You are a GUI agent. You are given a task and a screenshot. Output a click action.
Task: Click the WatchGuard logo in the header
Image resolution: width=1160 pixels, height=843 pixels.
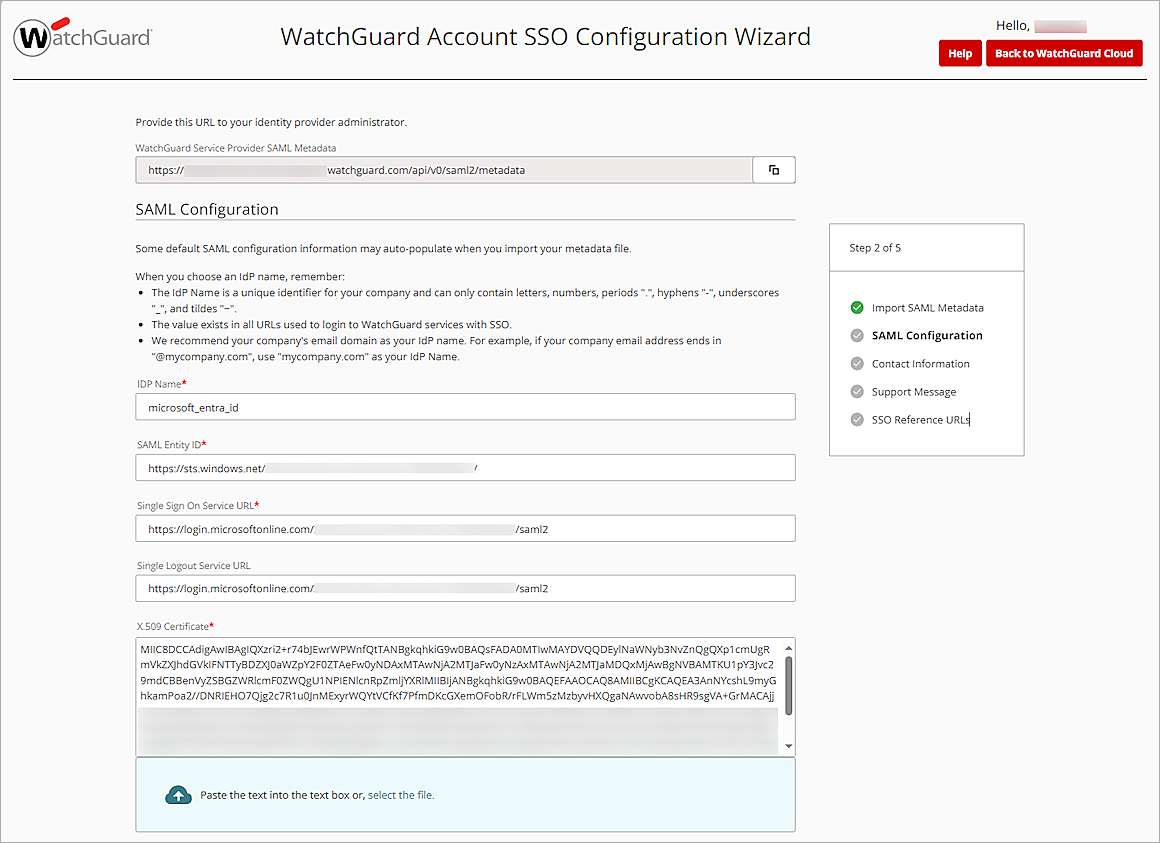click(x=82, y=37)
